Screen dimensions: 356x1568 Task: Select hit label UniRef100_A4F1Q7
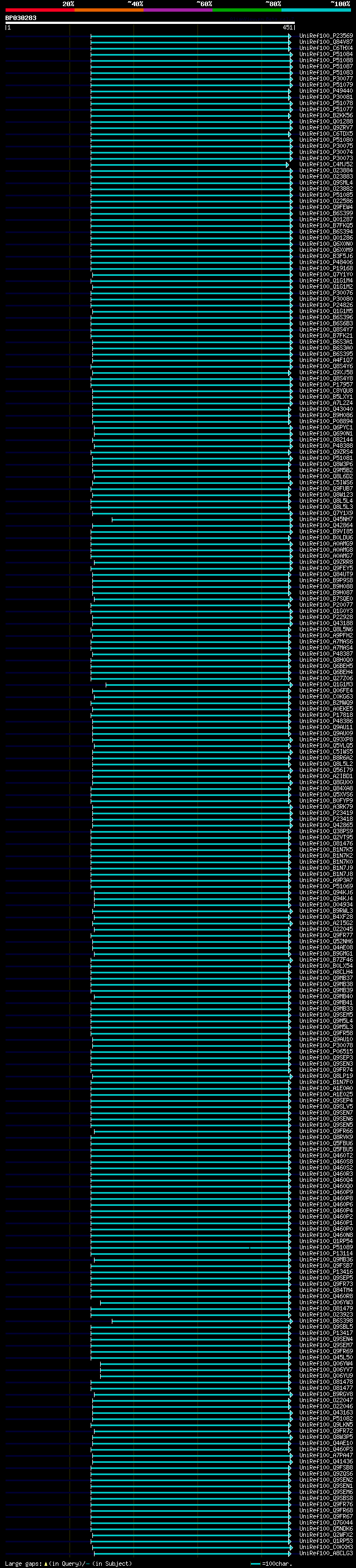[x=326, y=360]
